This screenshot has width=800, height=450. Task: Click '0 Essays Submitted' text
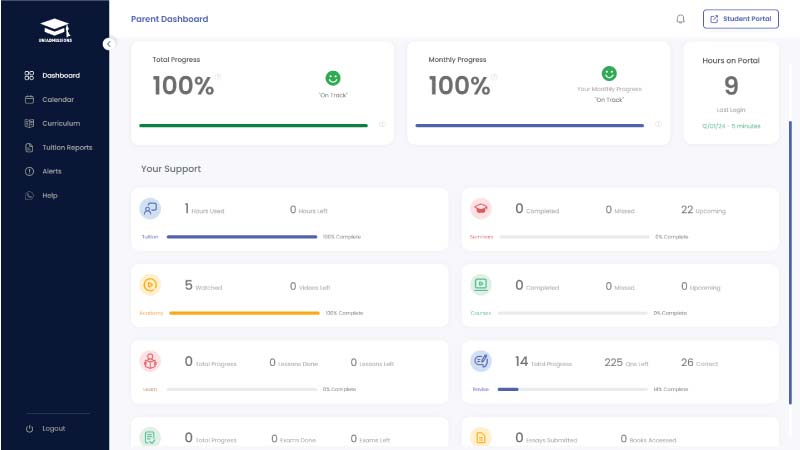click(x=546, y=438)
